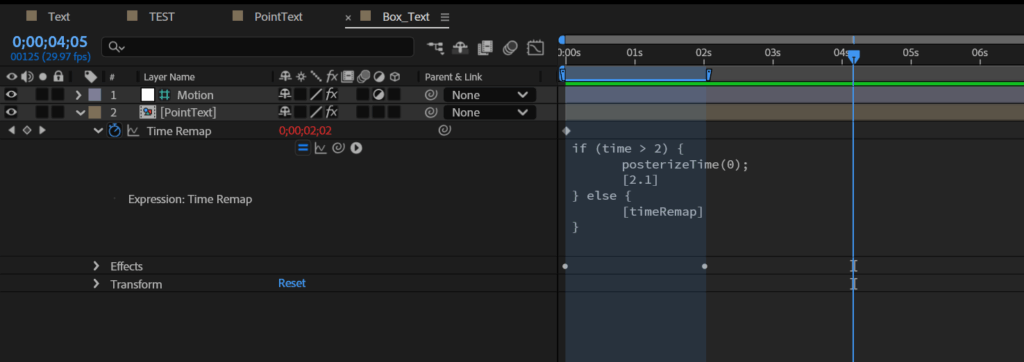Click the Motion layer parent pick whip
Screen dimensions: 1024x362
click(431, 95)
